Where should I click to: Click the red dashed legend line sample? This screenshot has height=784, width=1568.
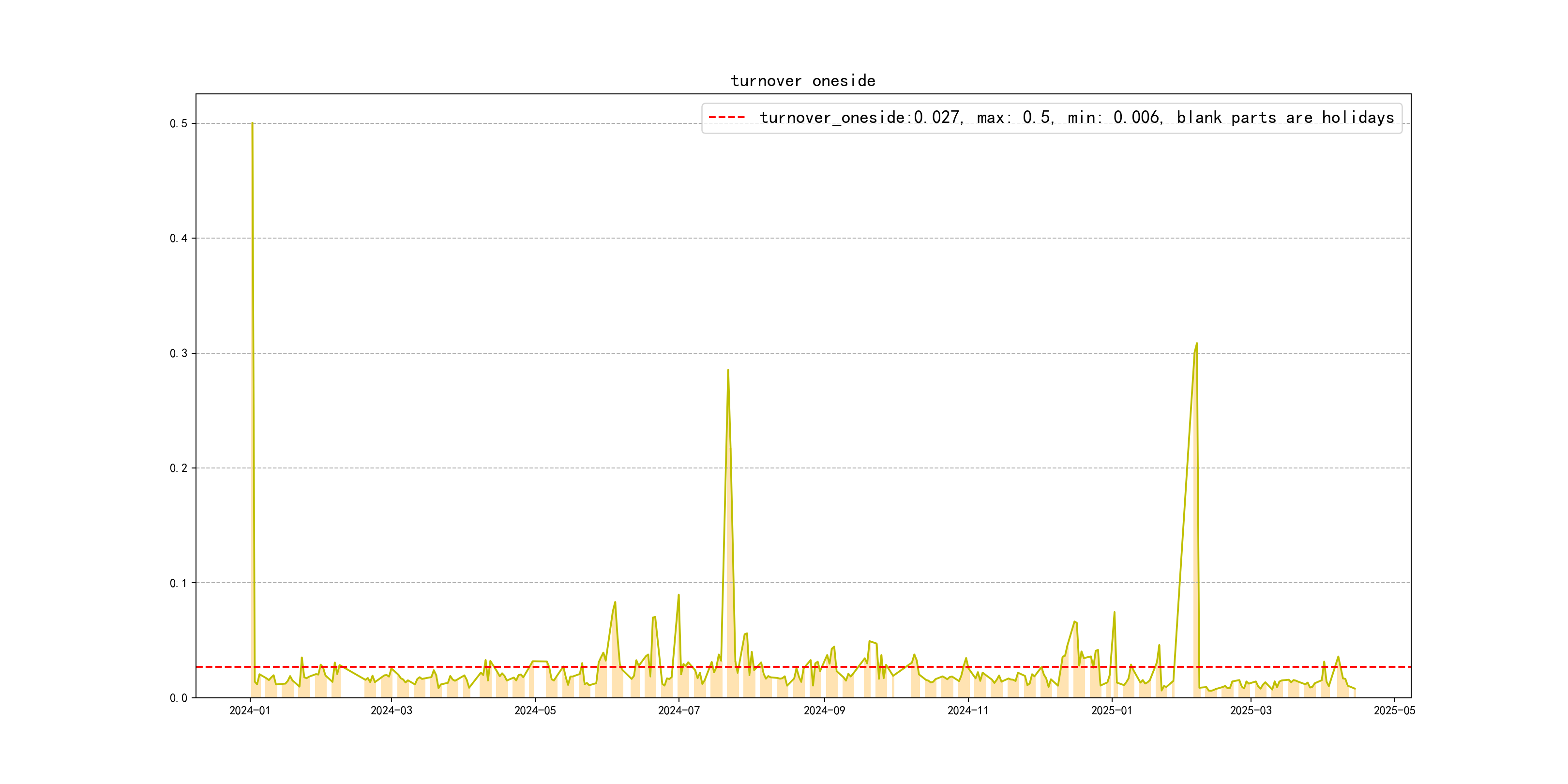click(727, 118)
